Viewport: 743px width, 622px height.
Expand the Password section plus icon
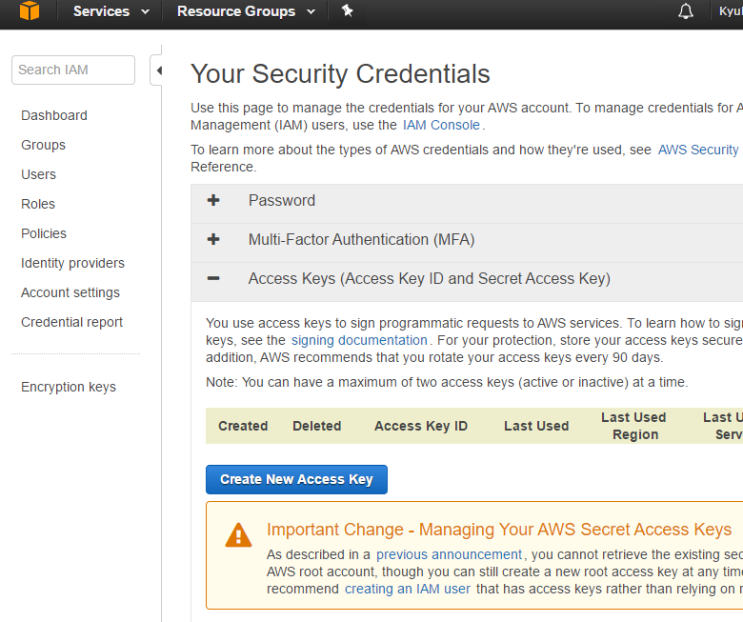point(213,200)
